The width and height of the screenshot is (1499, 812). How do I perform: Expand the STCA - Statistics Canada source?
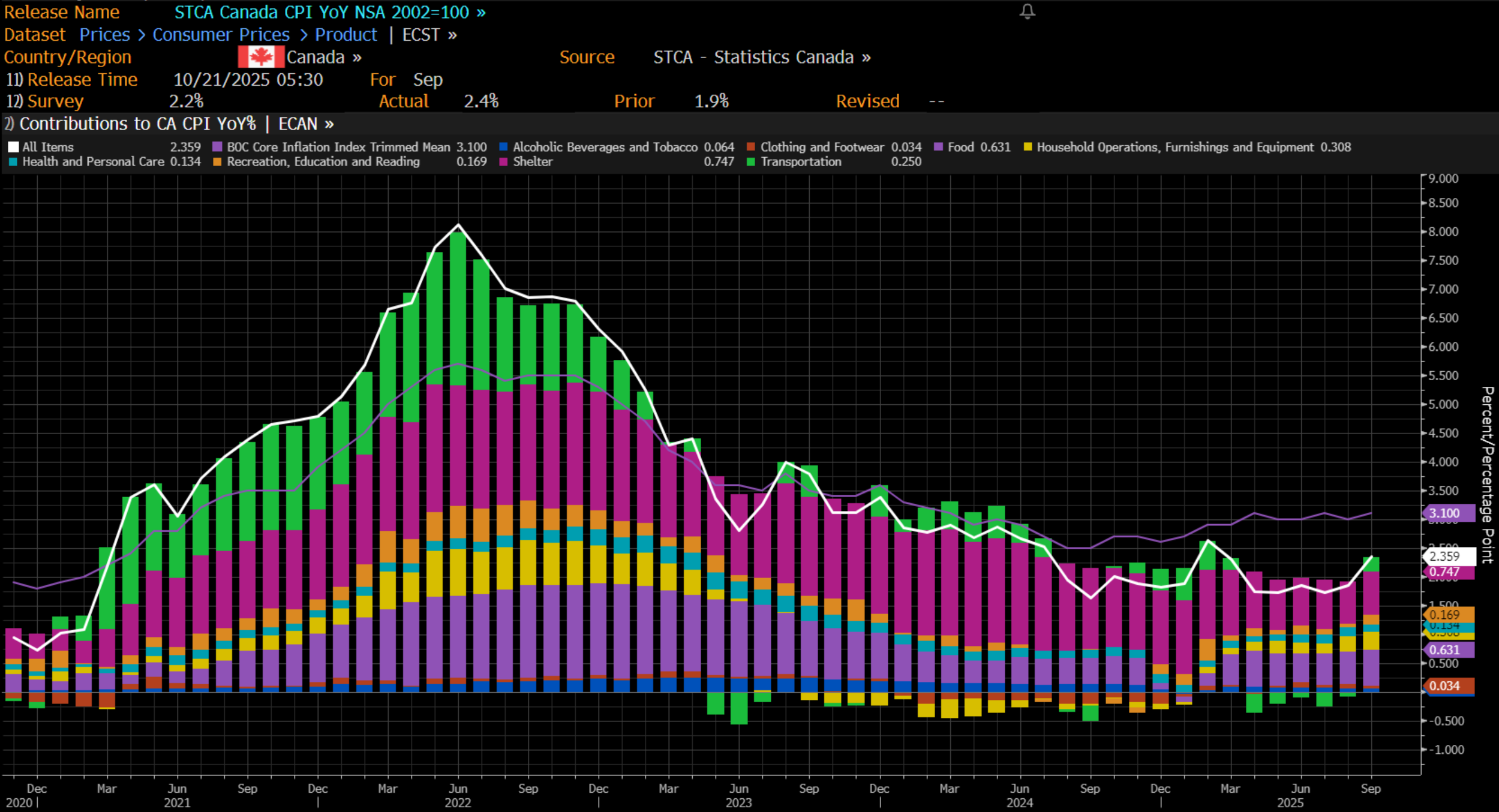[762, 58]
